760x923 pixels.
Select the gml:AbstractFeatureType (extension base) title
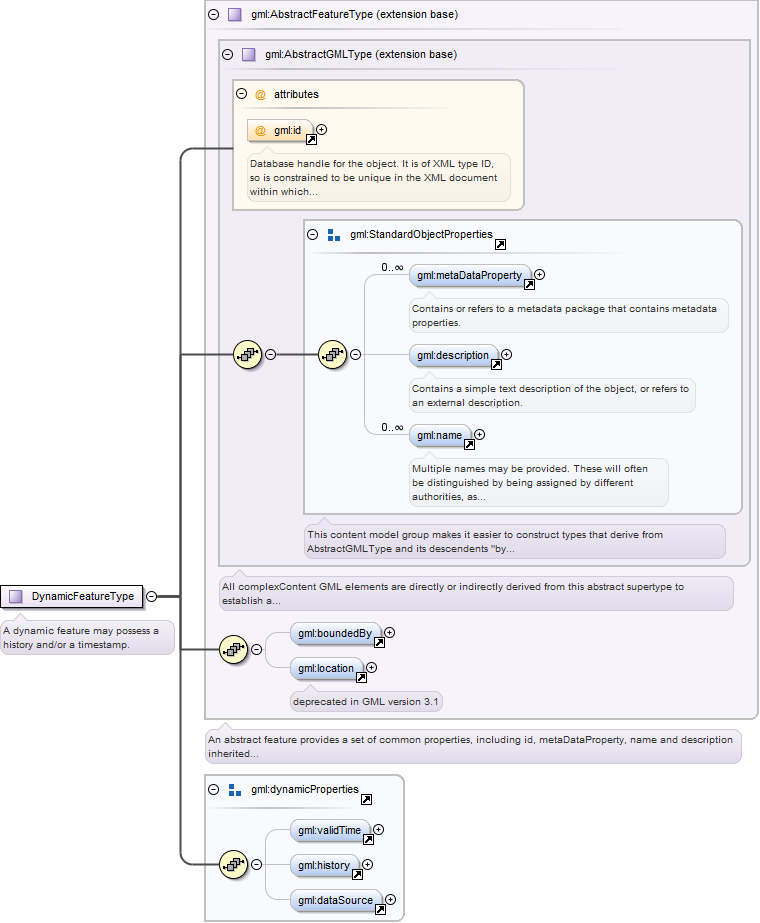coord(354,15)
